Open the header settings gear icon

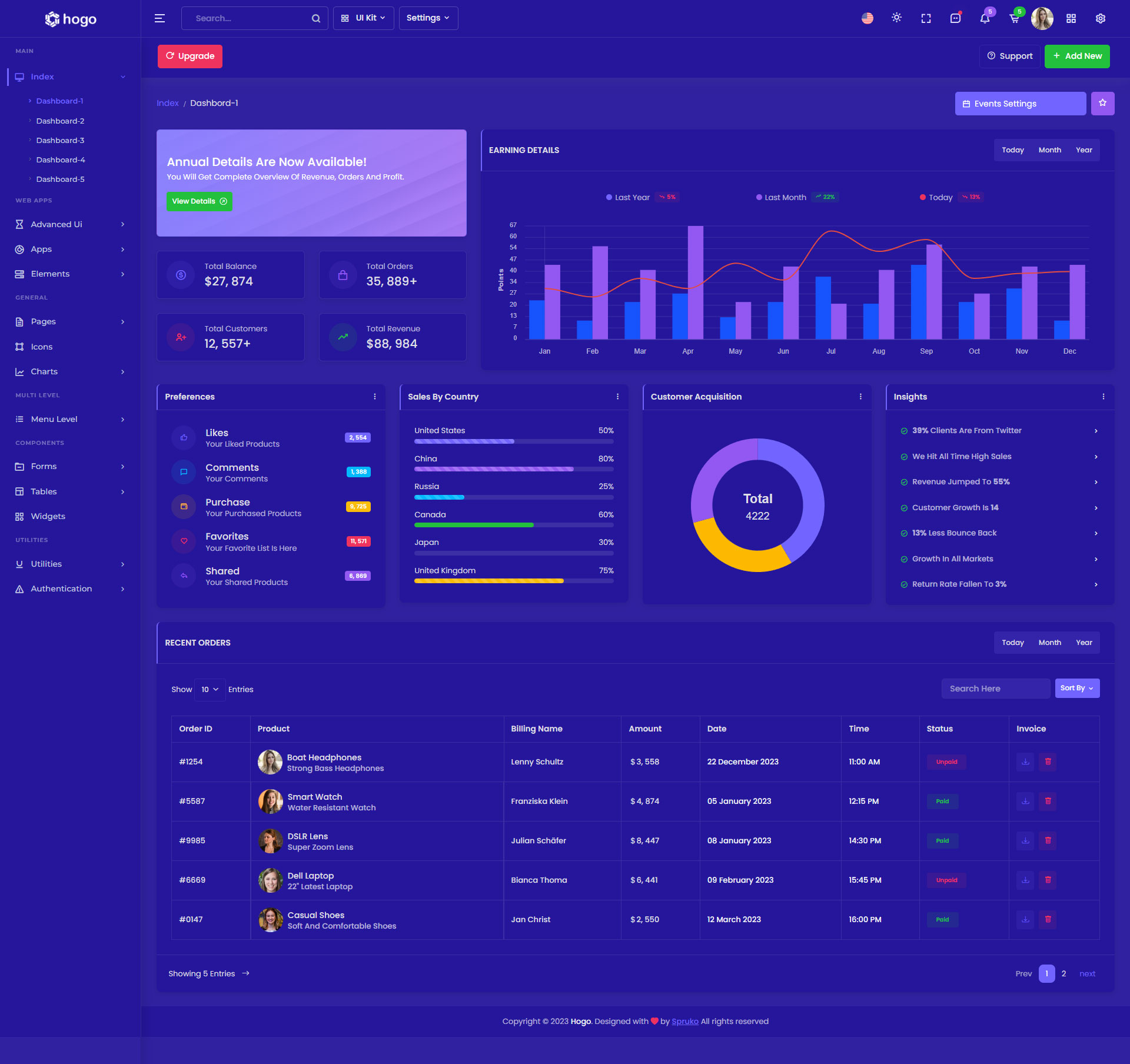[x=1100, y=18]
